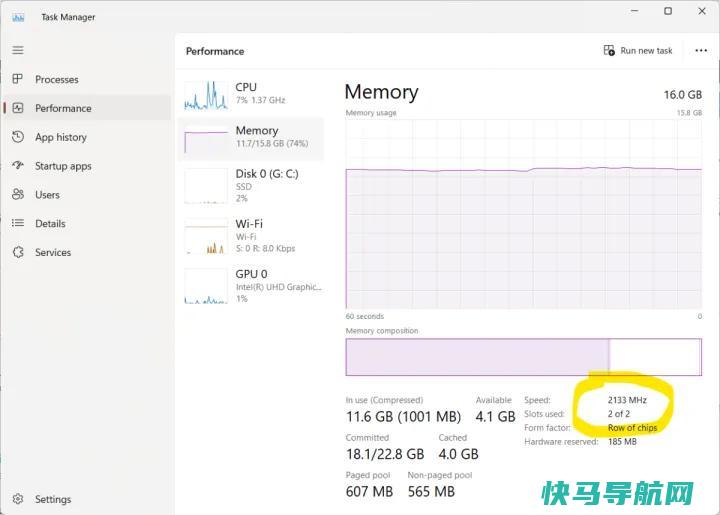
Task: Click the 607 MB Paged pool value
Action: tap(369, 492)
